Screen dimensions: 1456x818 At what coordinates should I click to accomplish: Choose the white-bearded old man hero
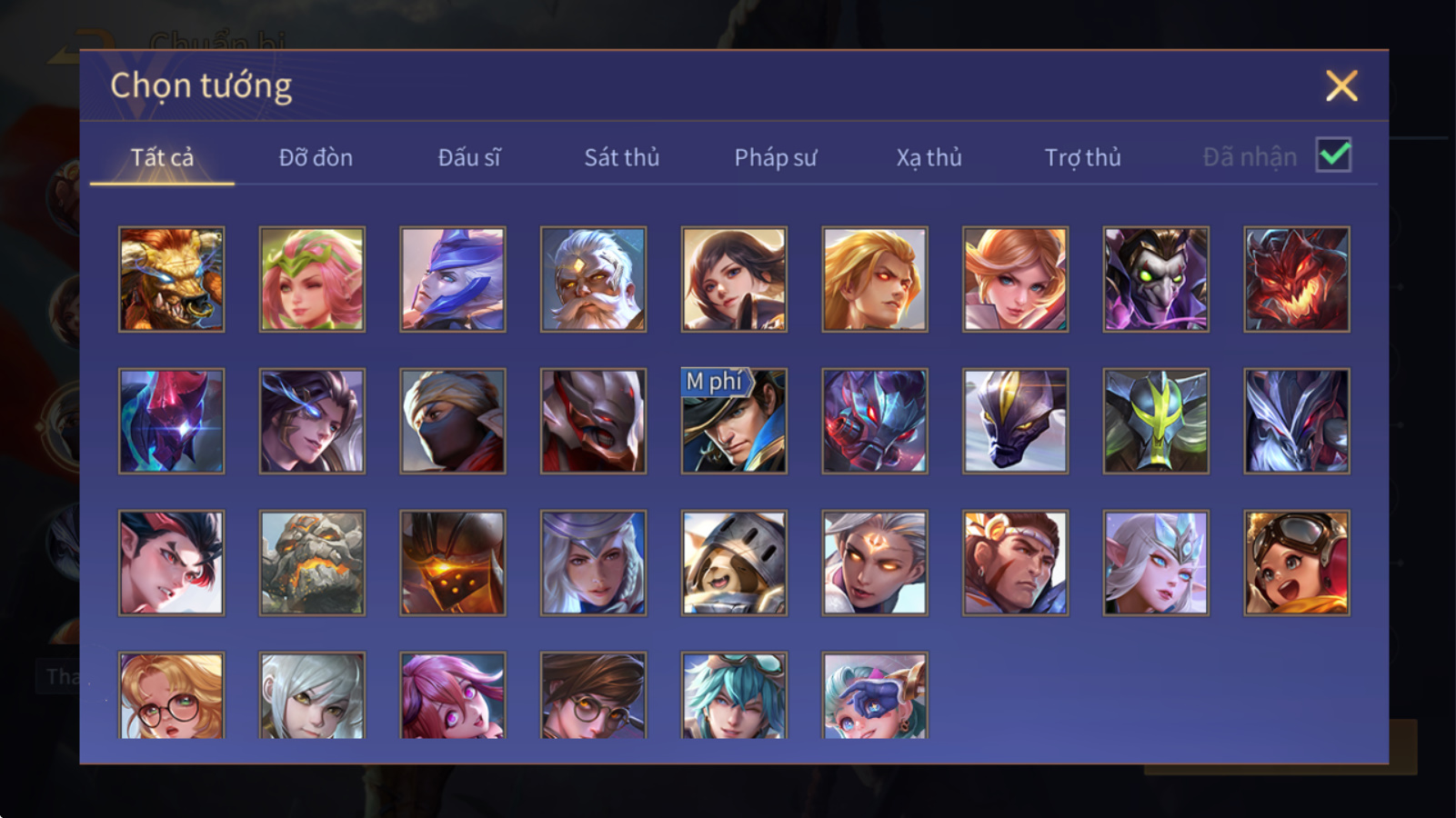pyautogui.click(x=593, y=279)
